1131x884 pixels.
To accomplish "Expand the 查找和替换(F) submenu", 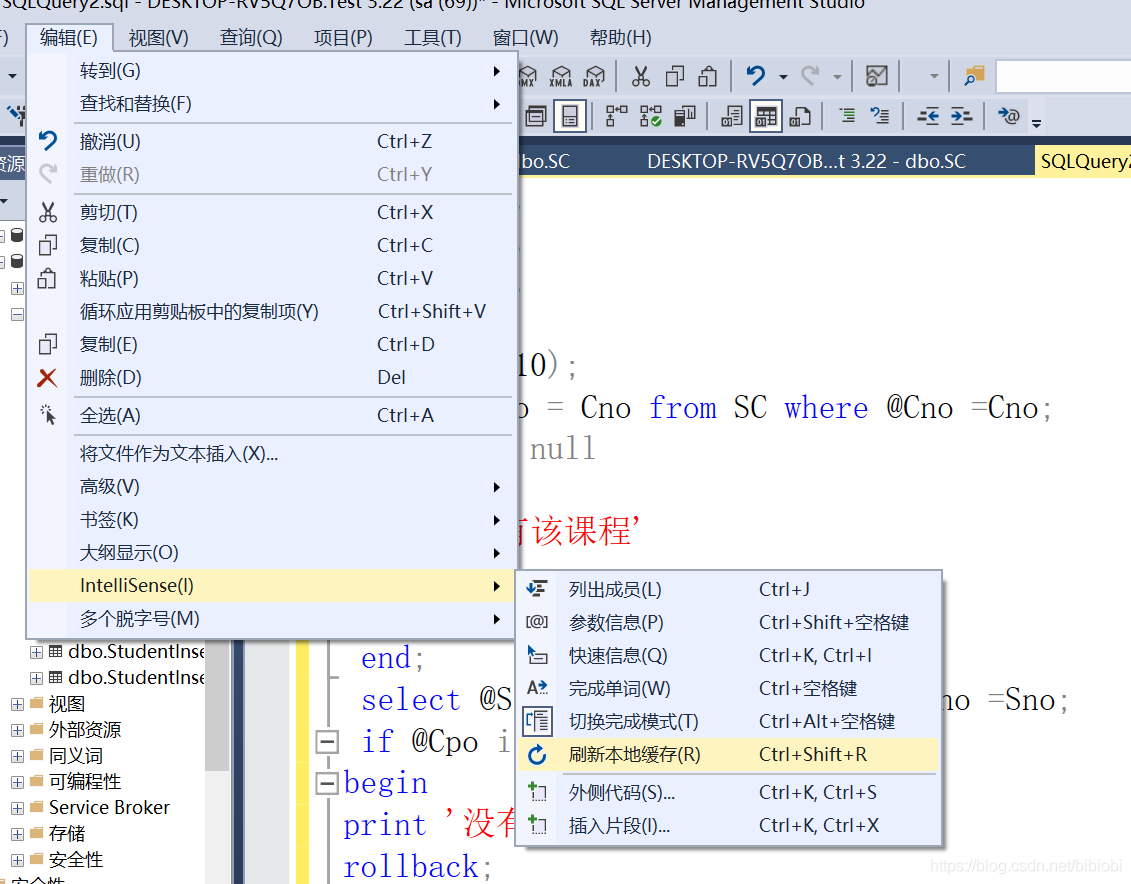I will tap(271, 104).
